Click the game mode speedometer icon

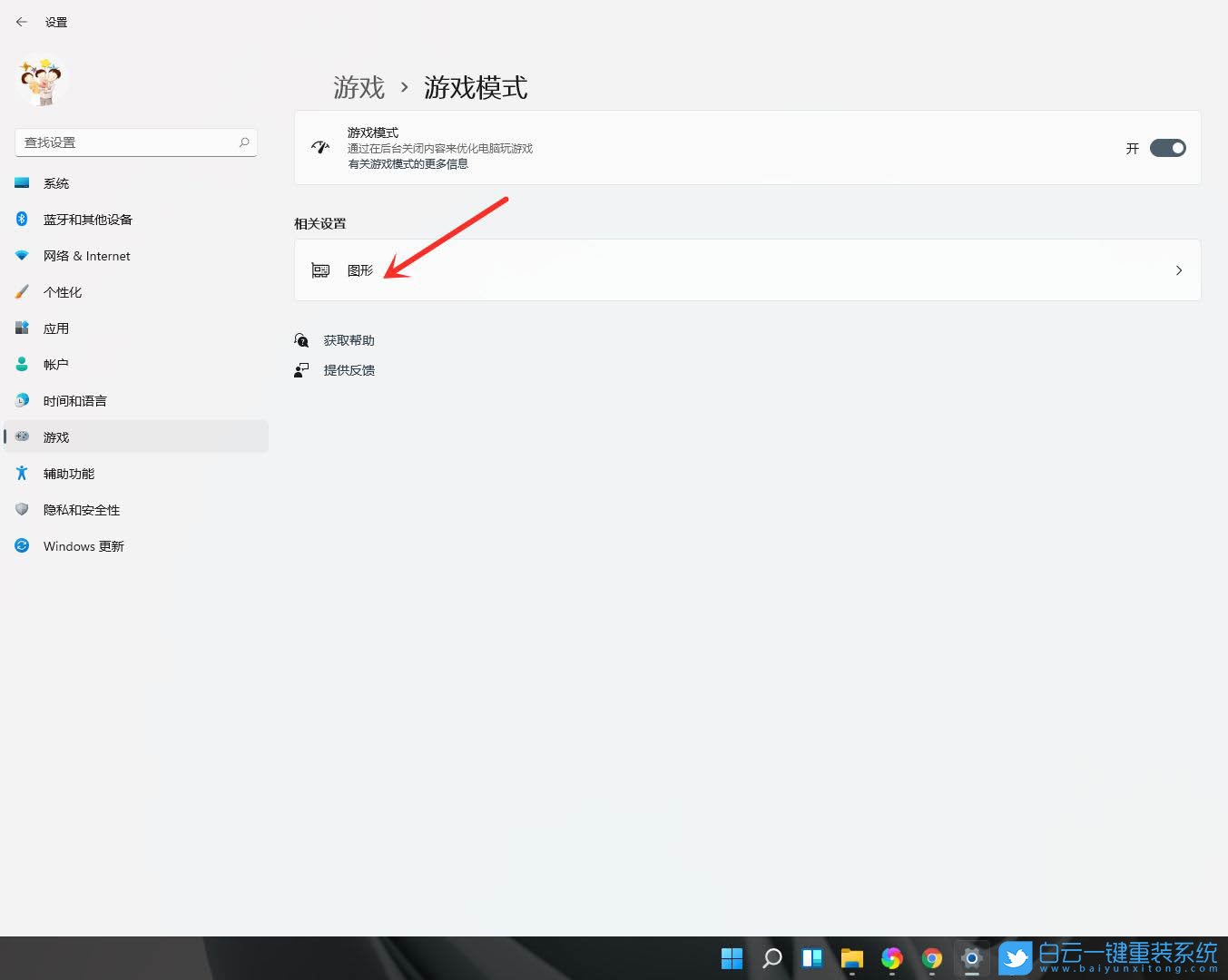coord(319,147)
